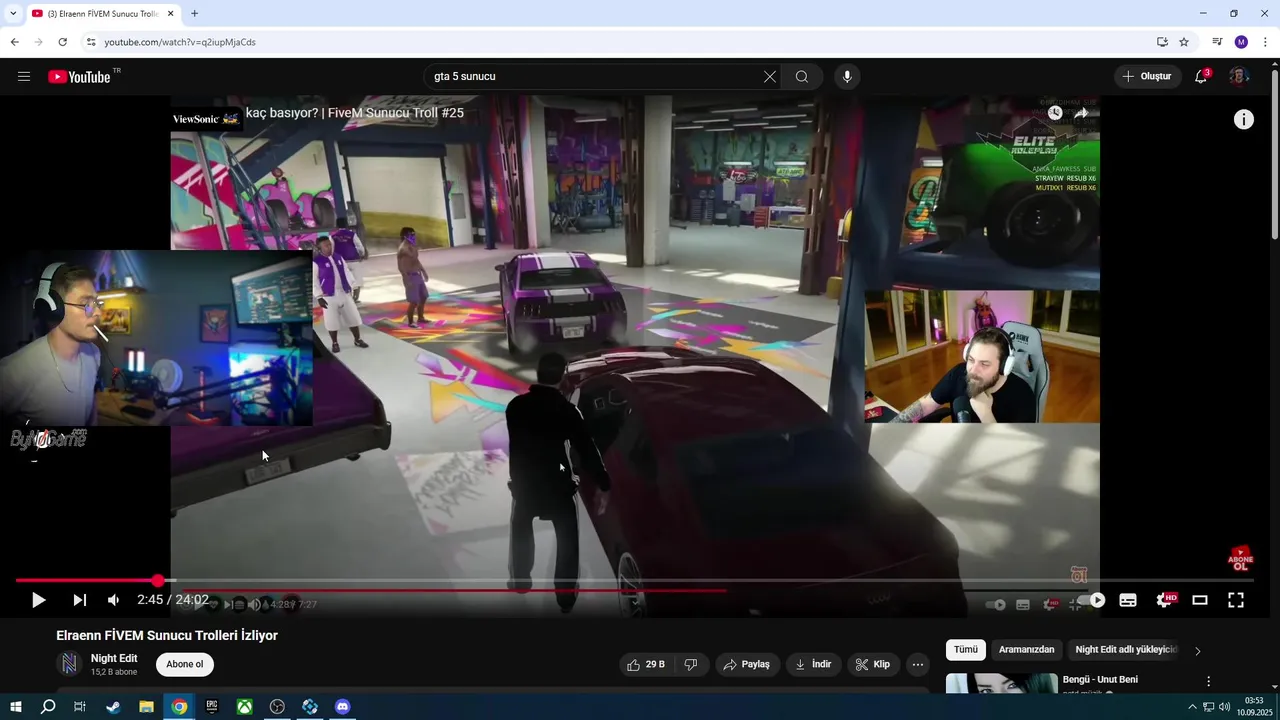Launch Epic Games from taskbar
Image resolution: width=1280 pixels, height=720 pixels.
click(x=212, y=707)
